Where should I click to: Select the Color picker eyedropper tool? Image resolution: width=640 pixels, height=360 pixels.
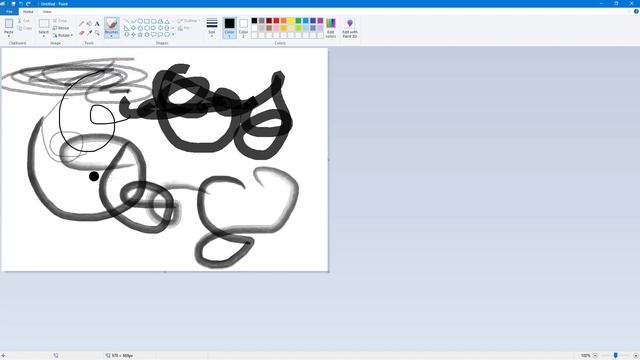89,33
